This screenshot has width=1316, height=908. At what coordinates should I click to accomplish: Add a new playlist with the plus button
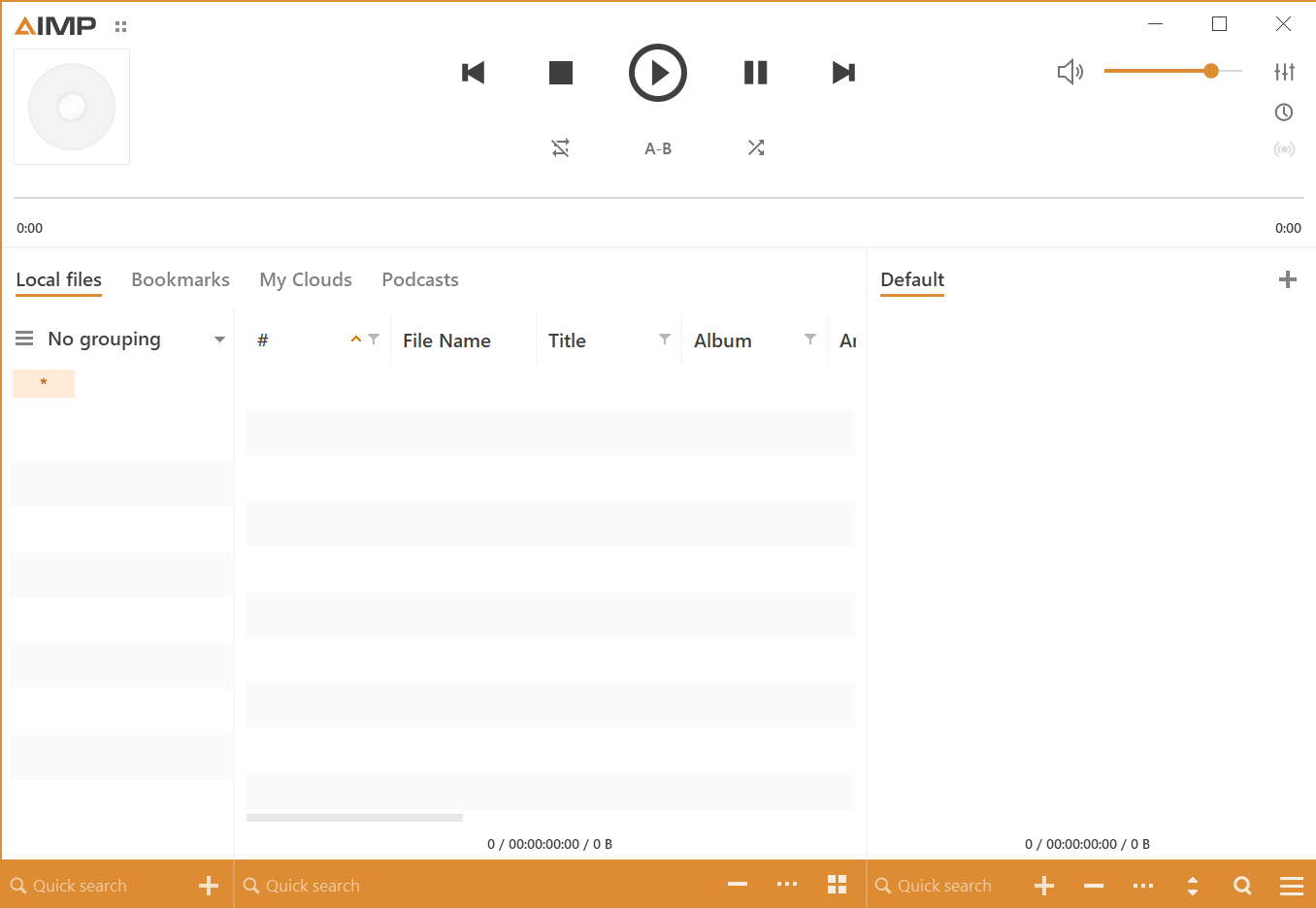(1288, 279)
